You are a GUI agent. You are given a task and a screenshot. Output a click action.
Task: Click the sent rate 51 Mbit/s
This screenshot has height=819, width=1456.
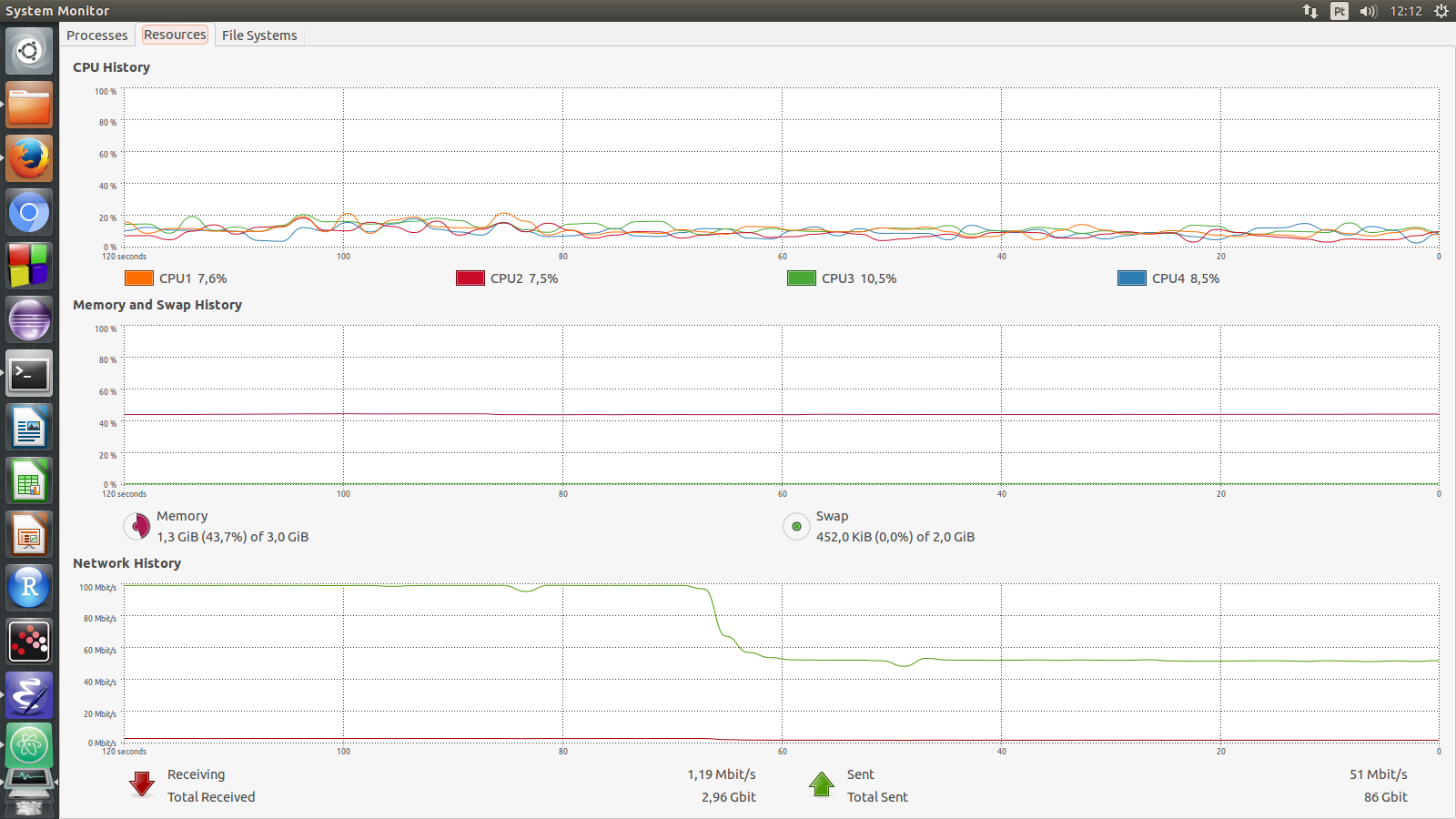coord(1379,774)
